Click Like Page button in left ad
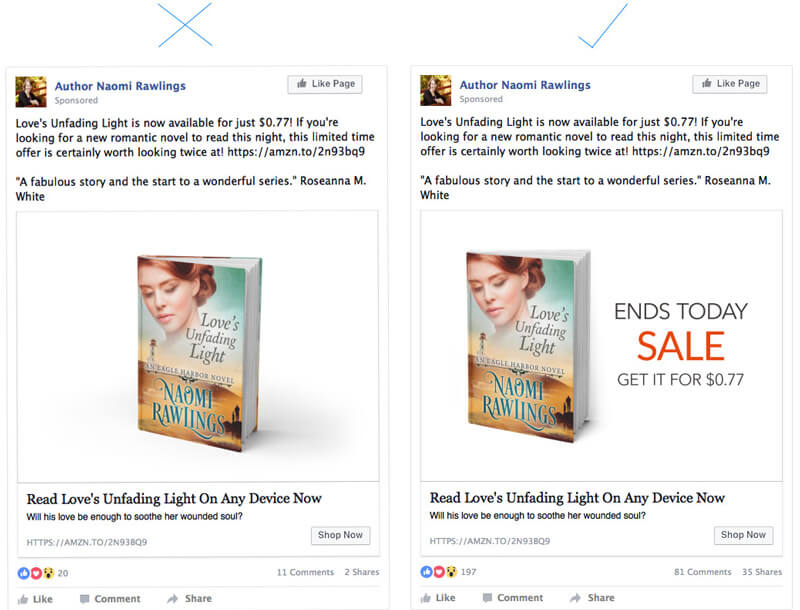 (x=325, y=84)
